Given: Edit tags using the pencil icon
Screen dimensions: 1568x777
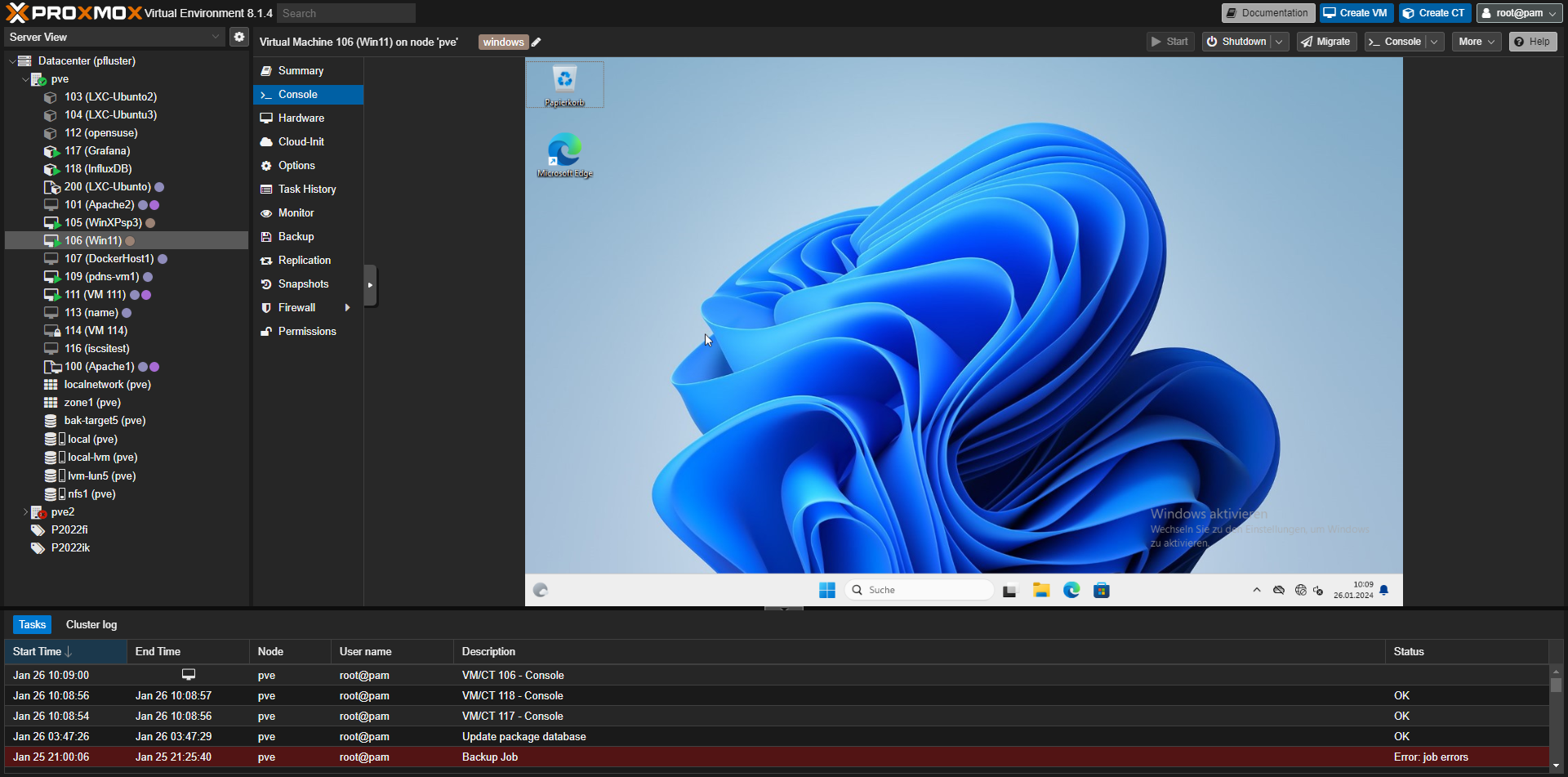Looking at the screenshot, I should coord(537,42).
